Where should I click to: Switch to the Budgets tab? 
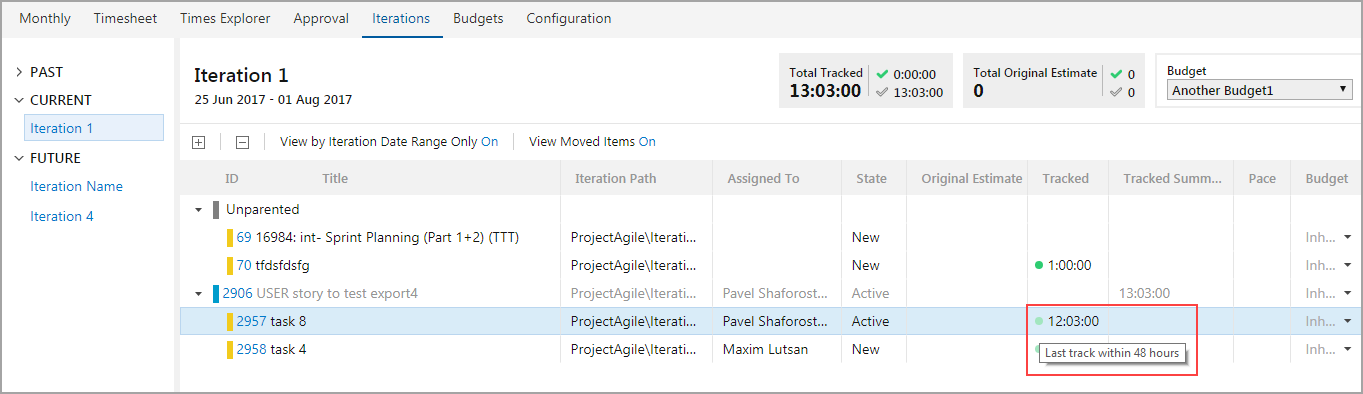(478, 18)
